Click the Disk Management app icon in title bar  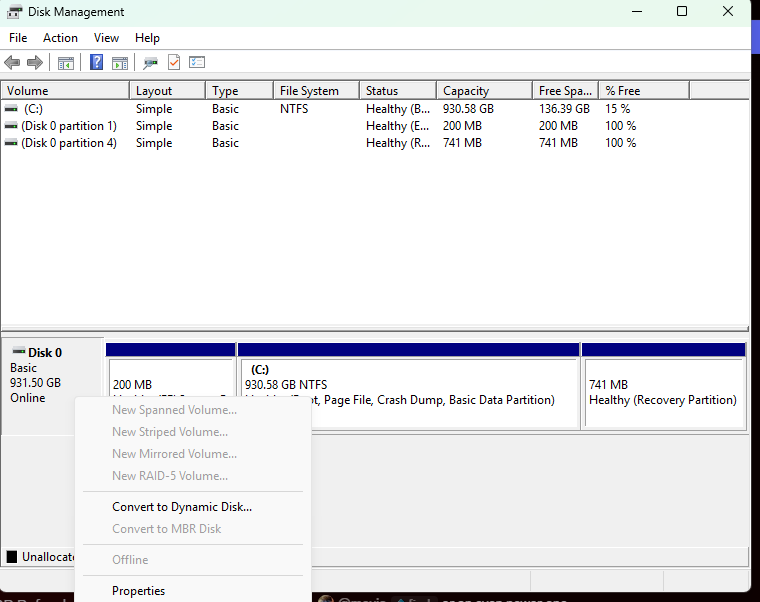[x=14, y=12]
